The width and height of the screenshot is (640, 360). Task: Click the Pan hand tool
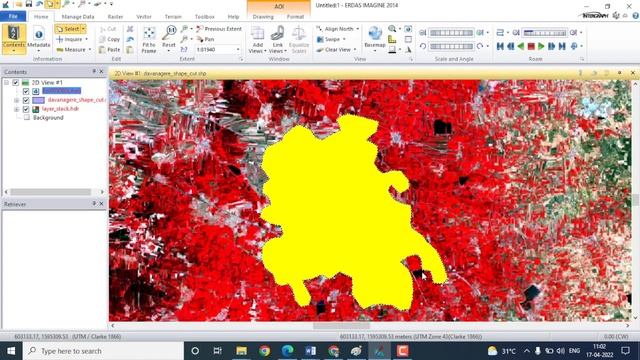[205, 39]
